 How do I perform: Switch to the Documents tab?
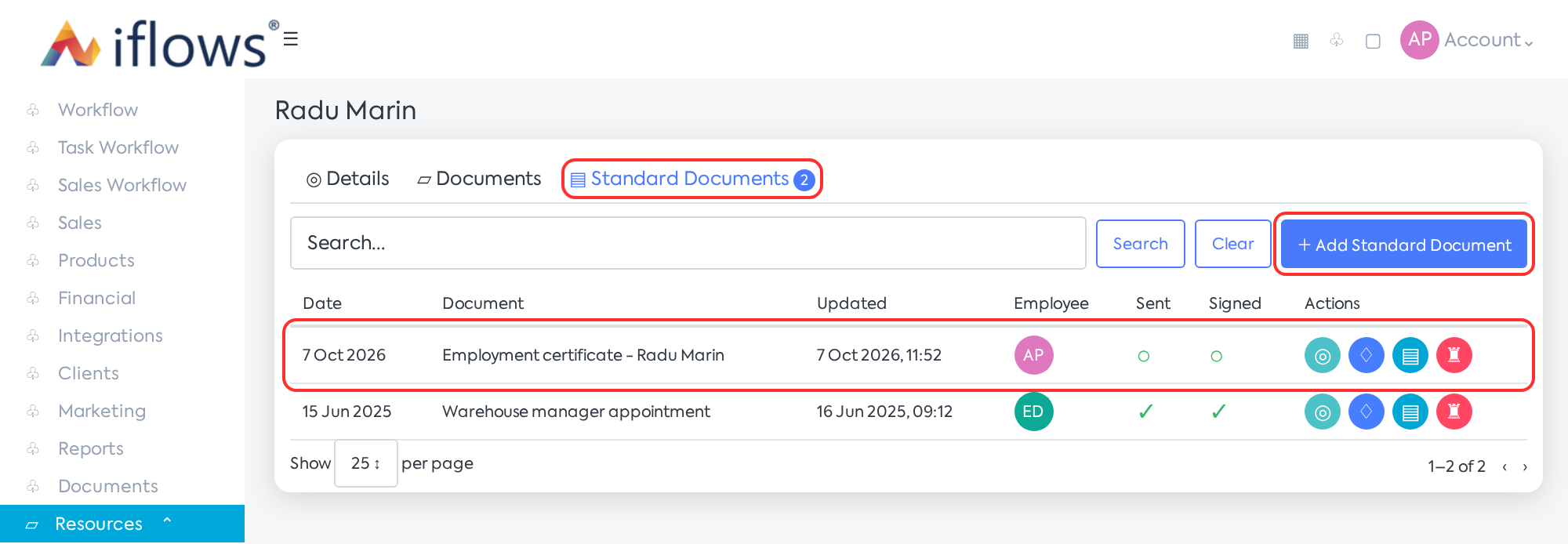479,179
